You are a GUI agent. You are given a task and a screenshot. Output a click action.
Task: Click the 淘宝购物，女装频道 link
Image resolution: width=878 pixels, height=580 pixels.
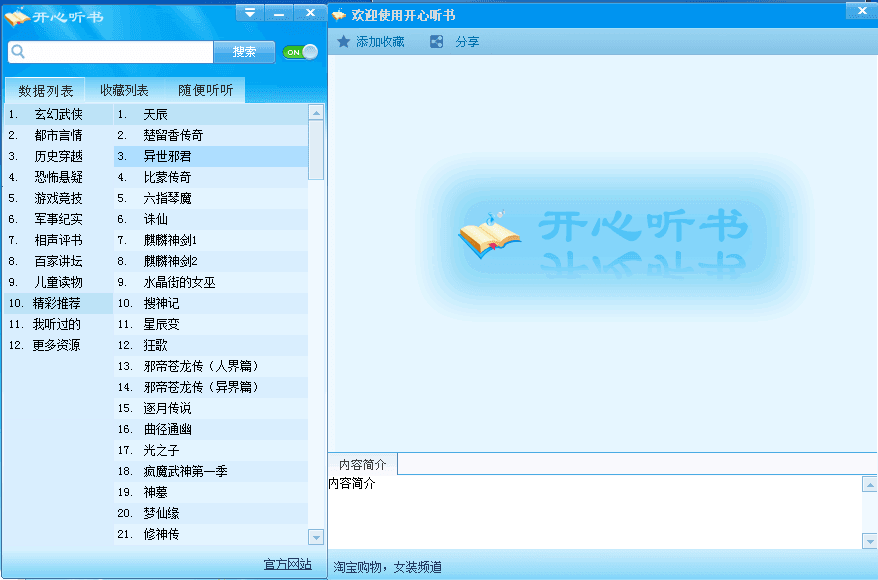point(387,567)
